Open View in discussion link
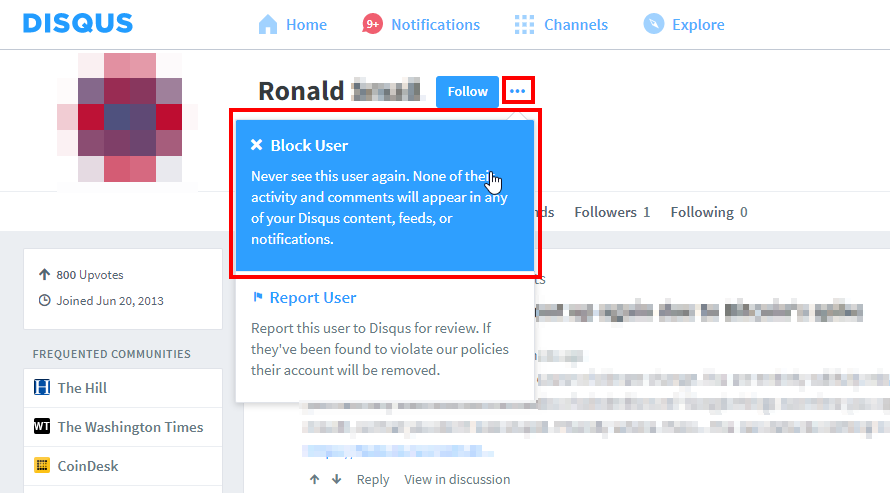890x493 pixels. tap(457, 480)
